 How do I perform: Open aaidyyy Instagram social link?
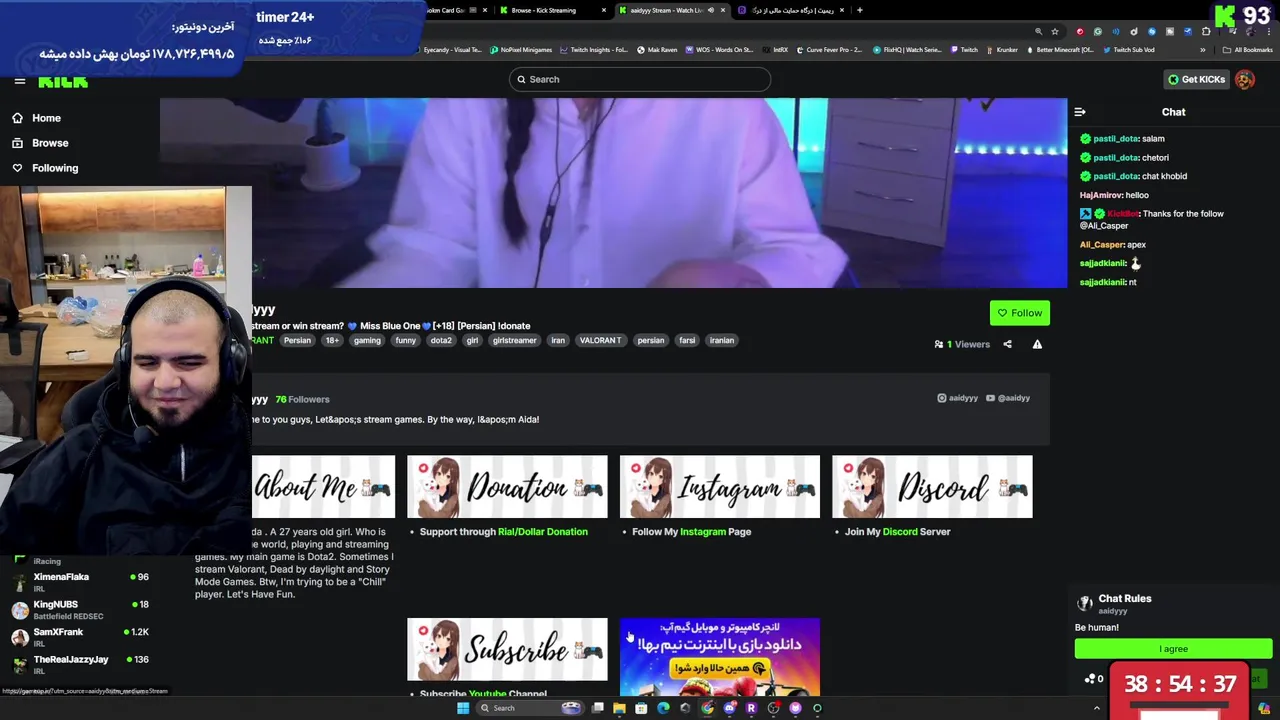[x=957, y=398]
